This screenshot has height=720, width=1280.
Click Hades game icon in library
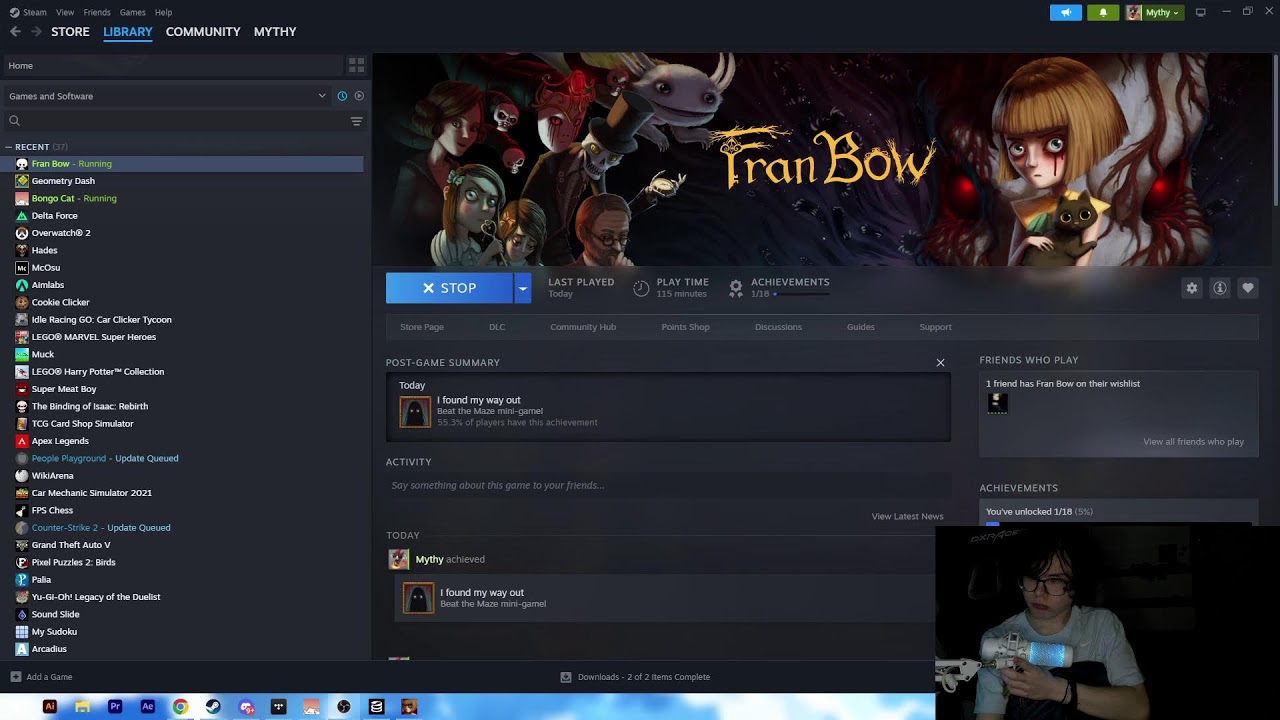pos(22,250)
